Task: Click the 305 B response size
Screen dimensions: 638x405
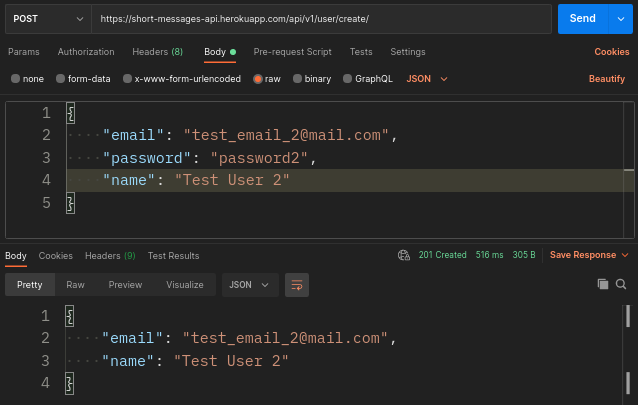Action: pyautogui.click(x=524, y=255)
